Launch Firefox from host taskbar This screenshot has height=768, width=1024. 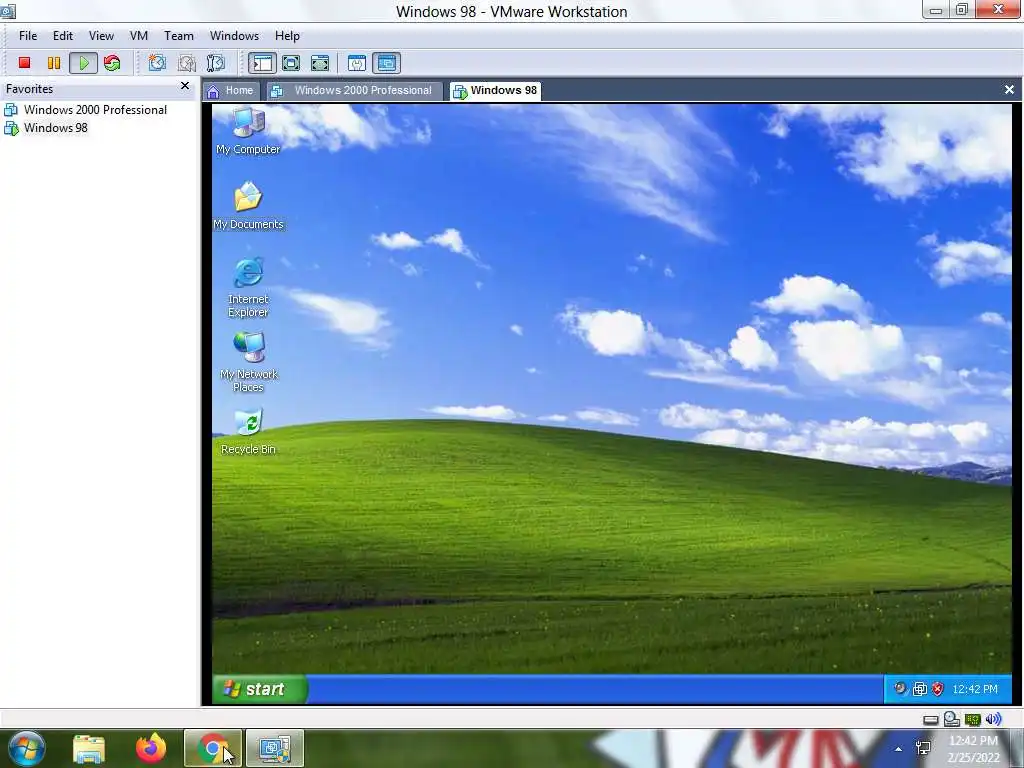pyautogui.click(x=151, y=748)
